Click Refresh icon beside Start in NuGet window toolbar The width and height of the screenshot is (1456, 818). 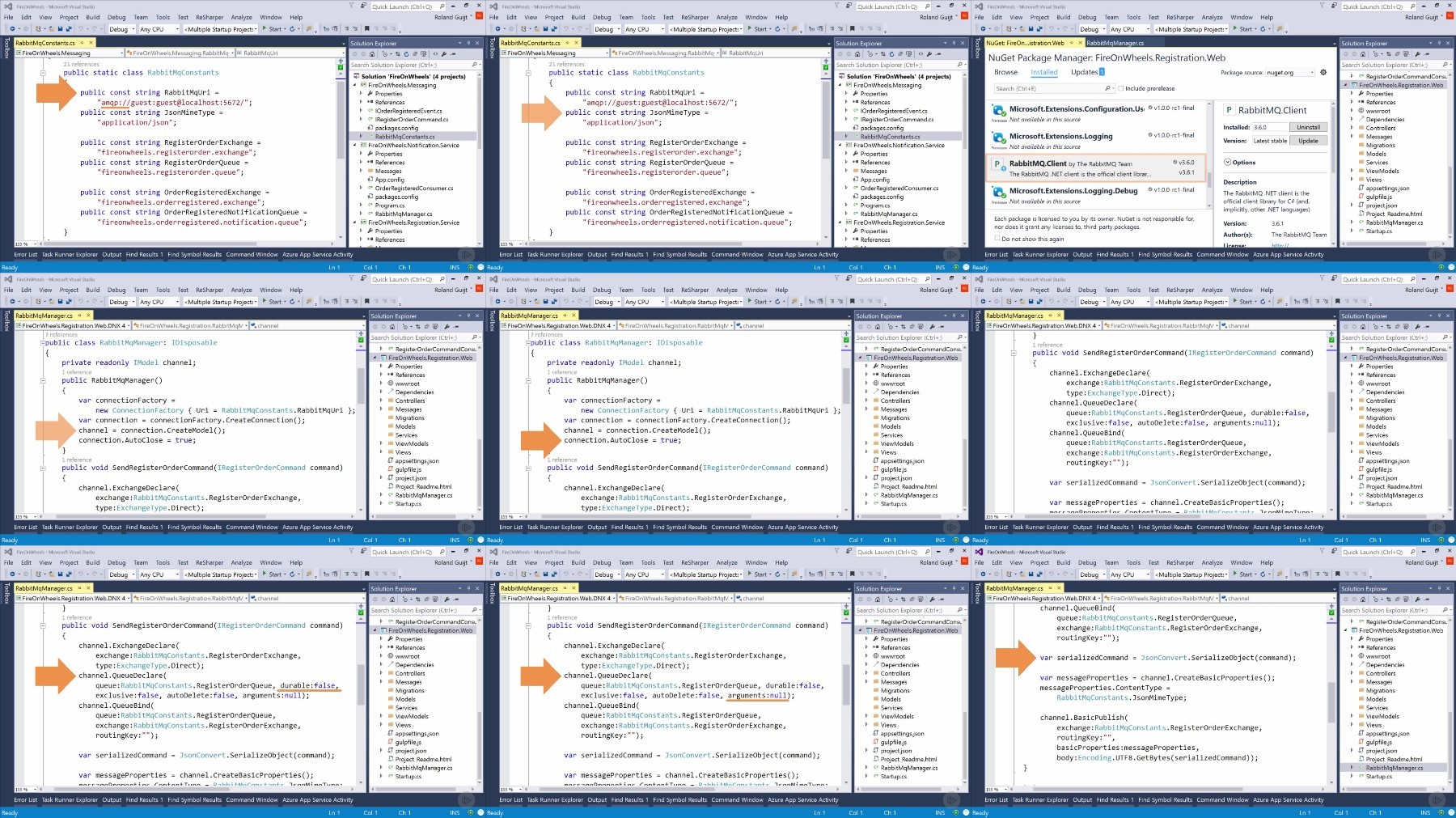(x=1263, y=29)
